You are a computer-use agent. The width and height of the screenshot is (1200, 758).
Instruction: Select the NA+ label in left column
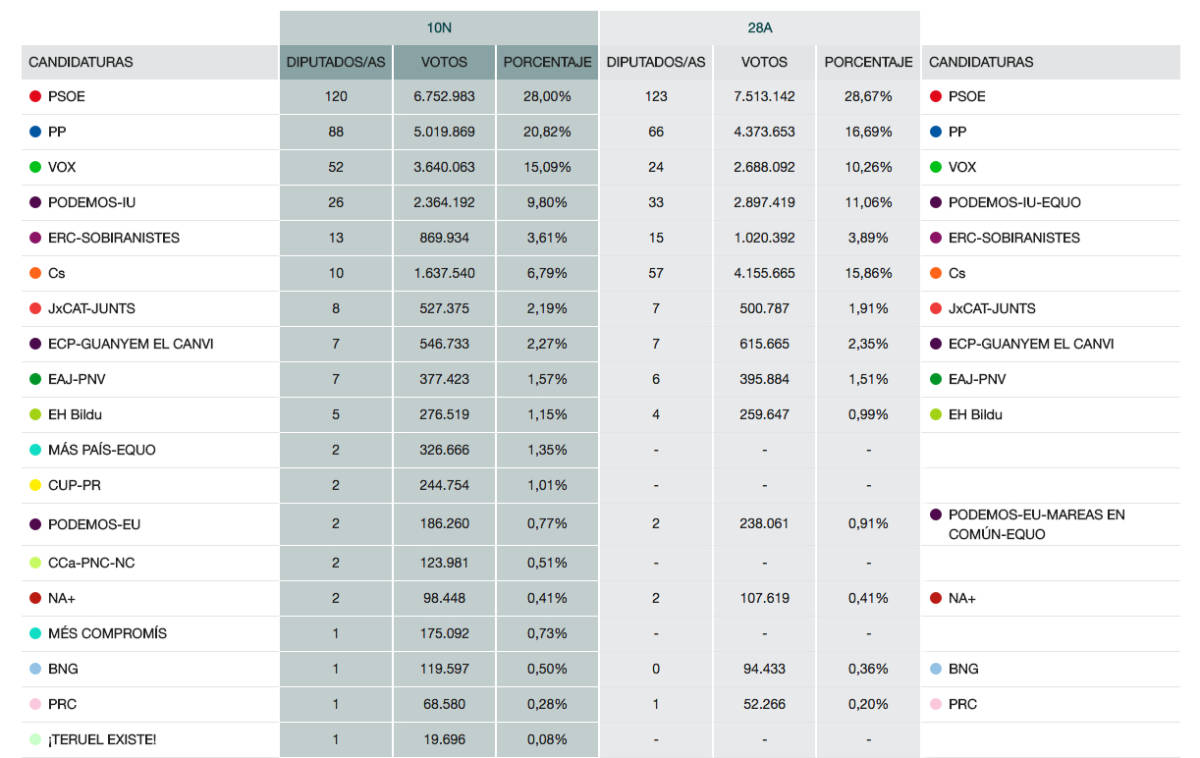(x=61, y=598)
